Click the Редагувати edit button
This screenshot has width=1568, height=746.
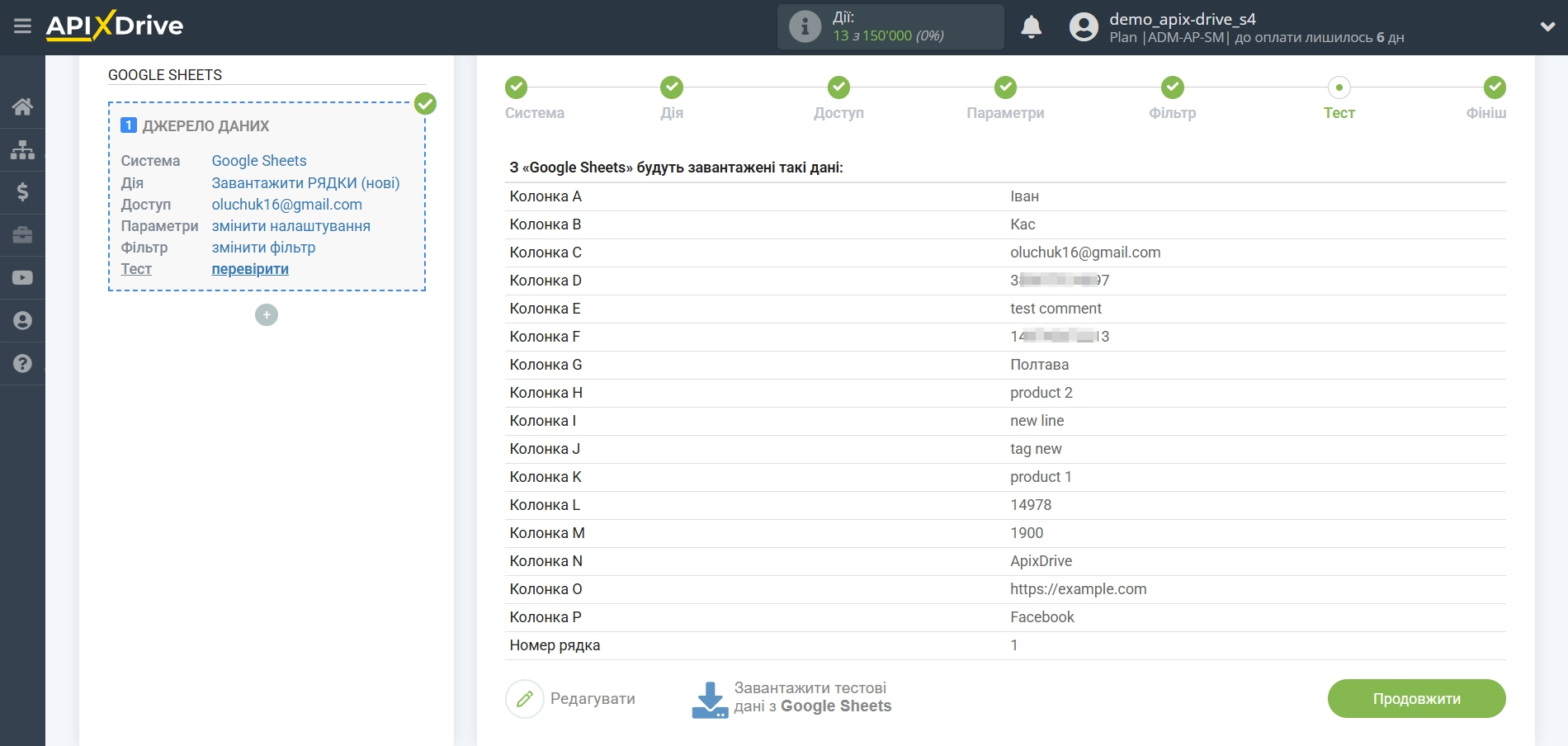(x=571, y=699)
